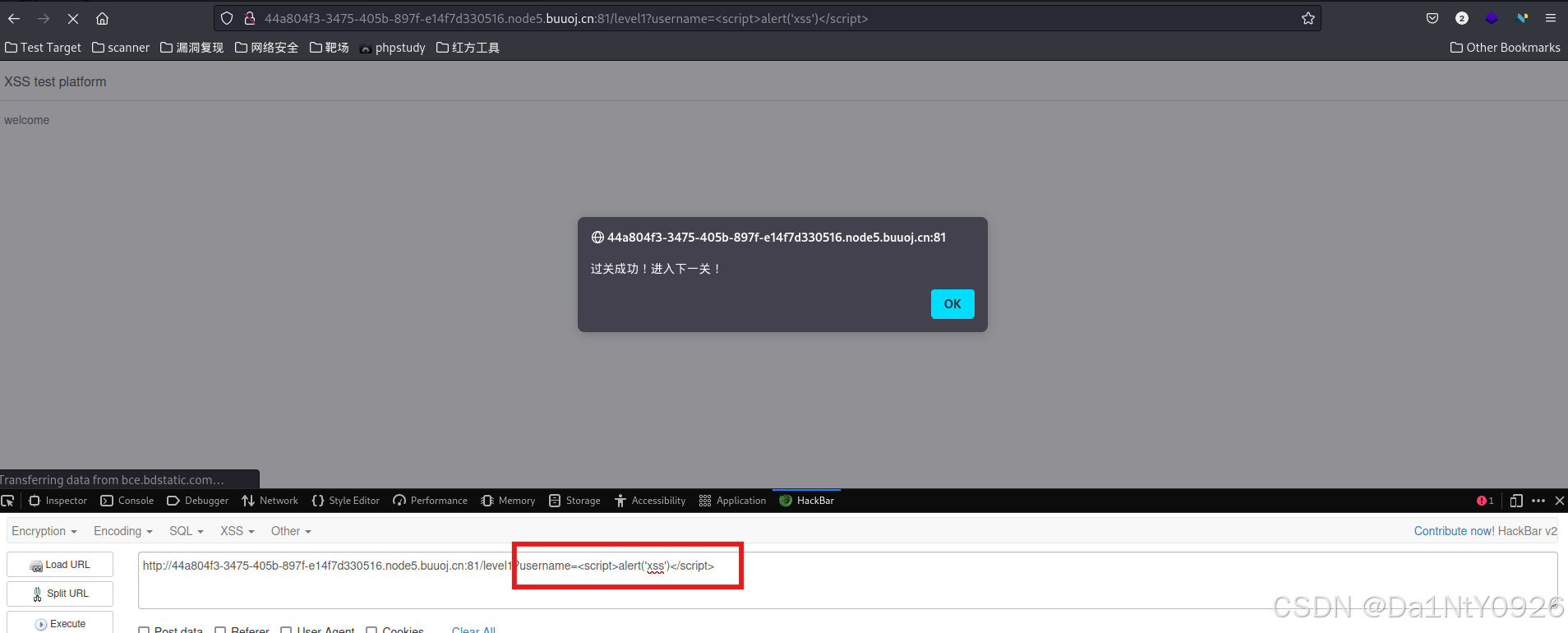Viewport: 1568px width, 633px height.
Task: Switch to the Storage devtools tab
Action: pos(575,501)
